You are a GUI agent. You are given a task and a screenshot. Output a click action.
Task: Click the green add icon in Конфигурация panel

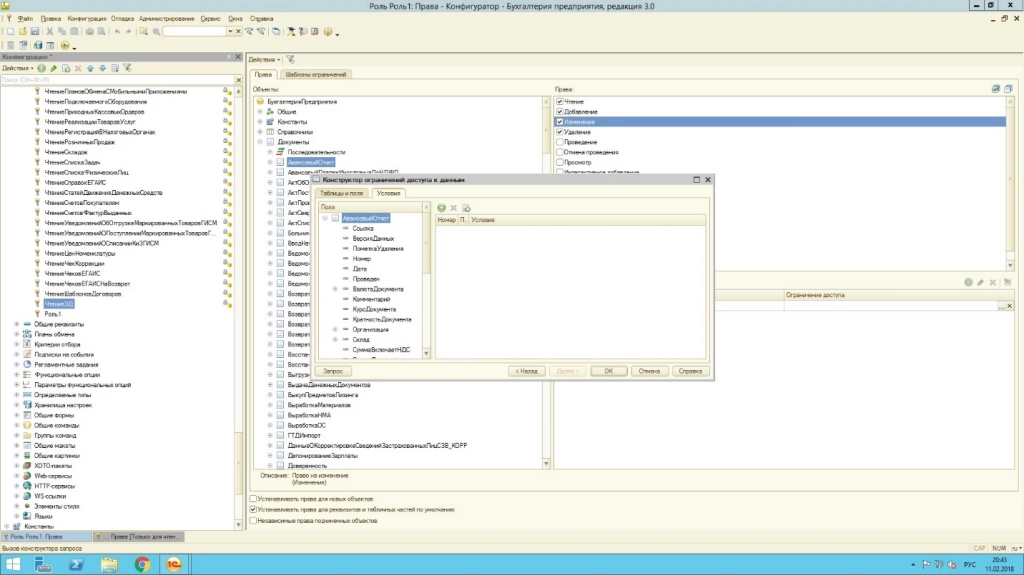pos(41,68)
